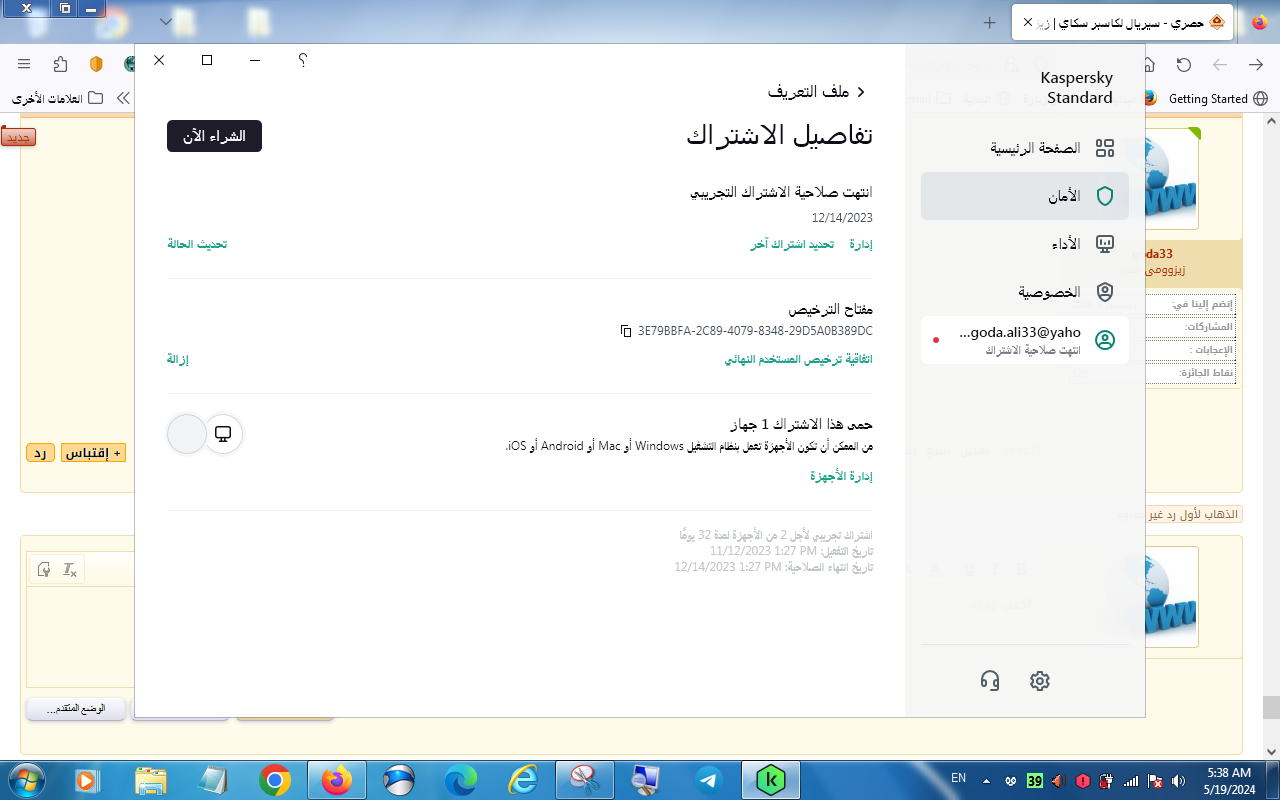
Task: Select the Security shield icon in Kaspersky sidebar
Action: (x=1105, y=196)
